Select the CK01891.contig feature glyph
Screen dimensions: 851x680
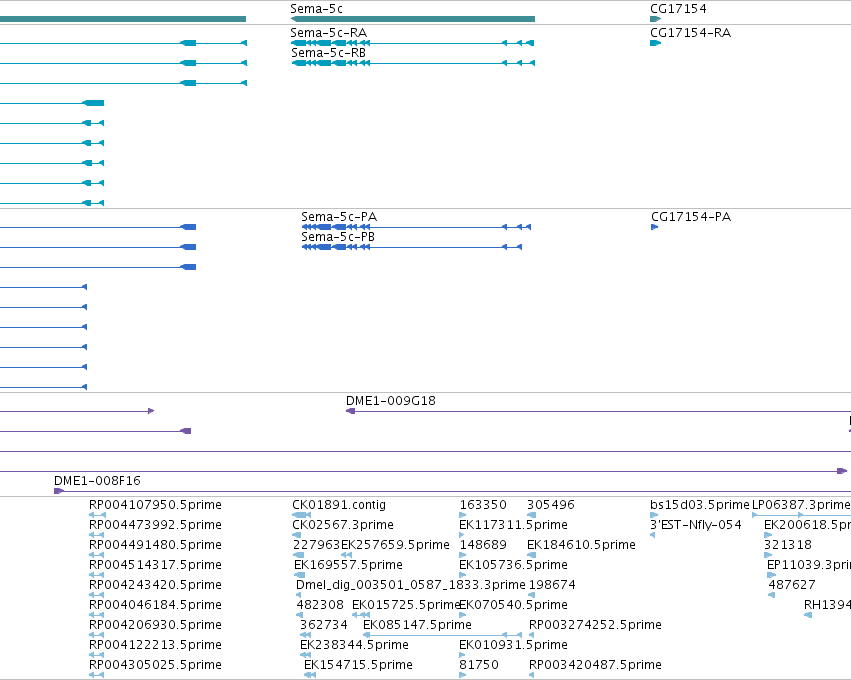click(x=301, y=515)
